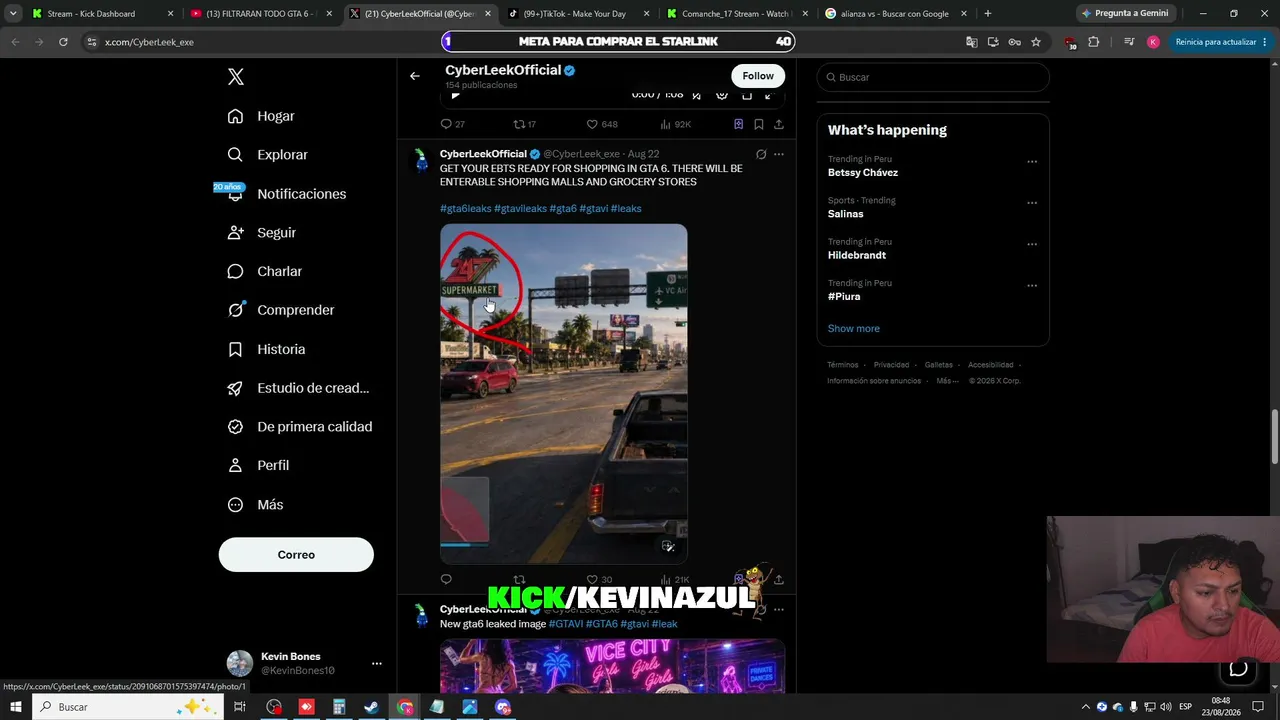
Task: Click the #gtavileaks hashtag
Action: [x=520, y=208]
